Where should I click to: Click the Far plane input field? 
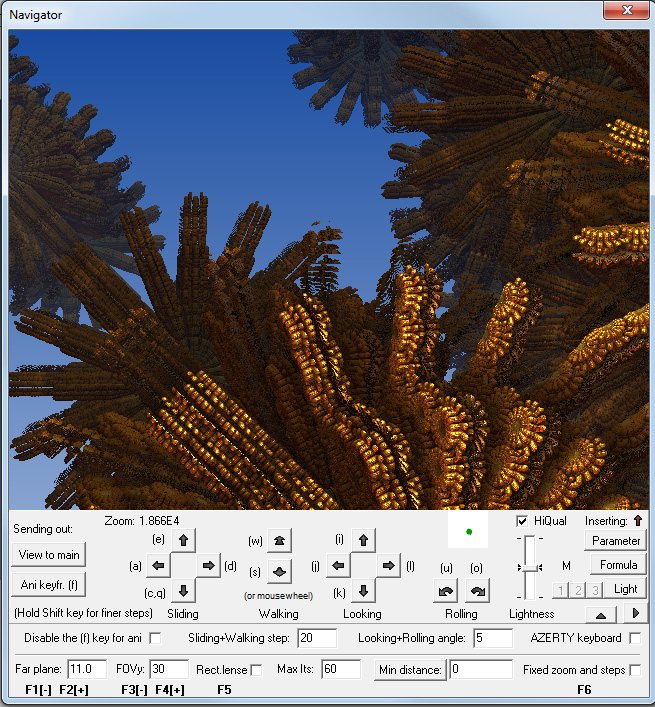coord(87,669)
